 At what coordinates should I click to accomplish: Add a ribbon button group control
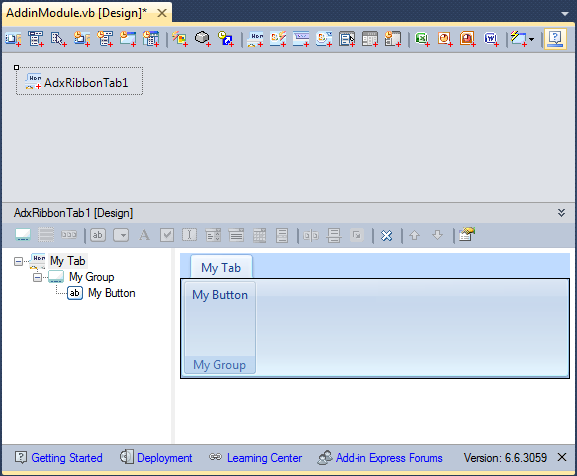[69, 235]
